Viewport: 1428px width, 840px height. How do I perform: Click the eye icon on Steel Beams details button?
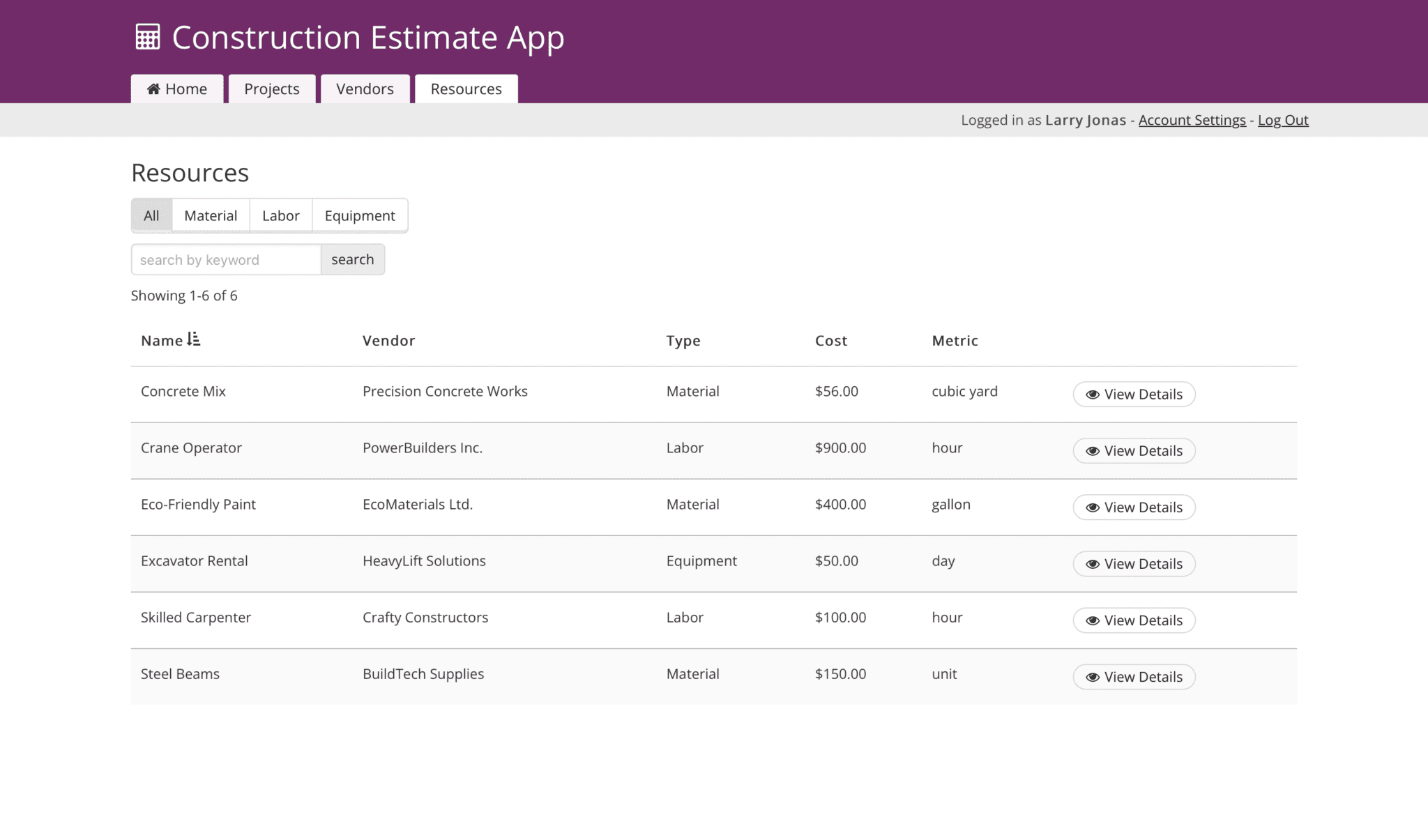coord(1093,677)
